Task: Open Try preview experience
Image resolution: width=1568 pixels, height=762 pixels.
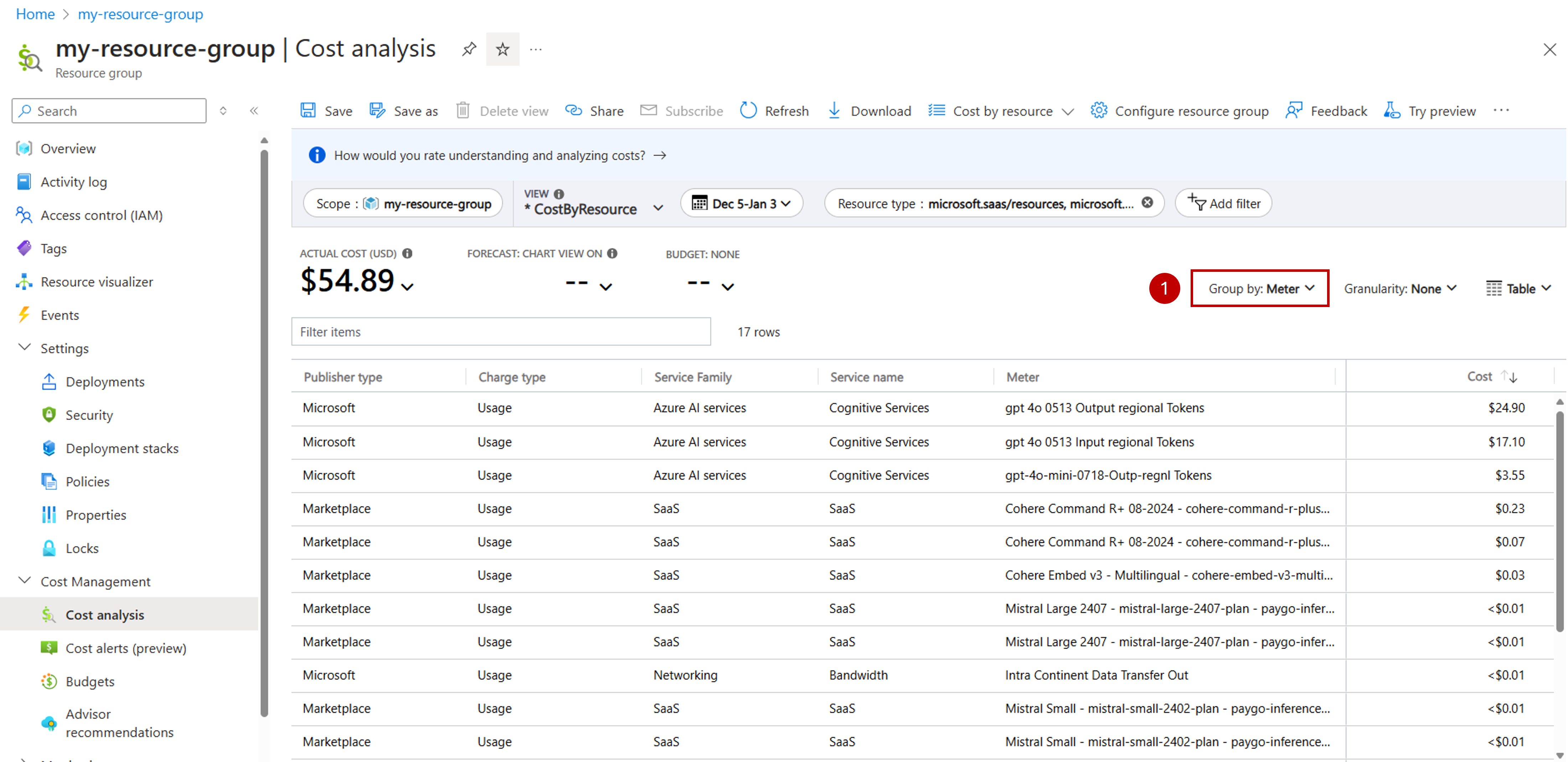Action: point(1430,111)
